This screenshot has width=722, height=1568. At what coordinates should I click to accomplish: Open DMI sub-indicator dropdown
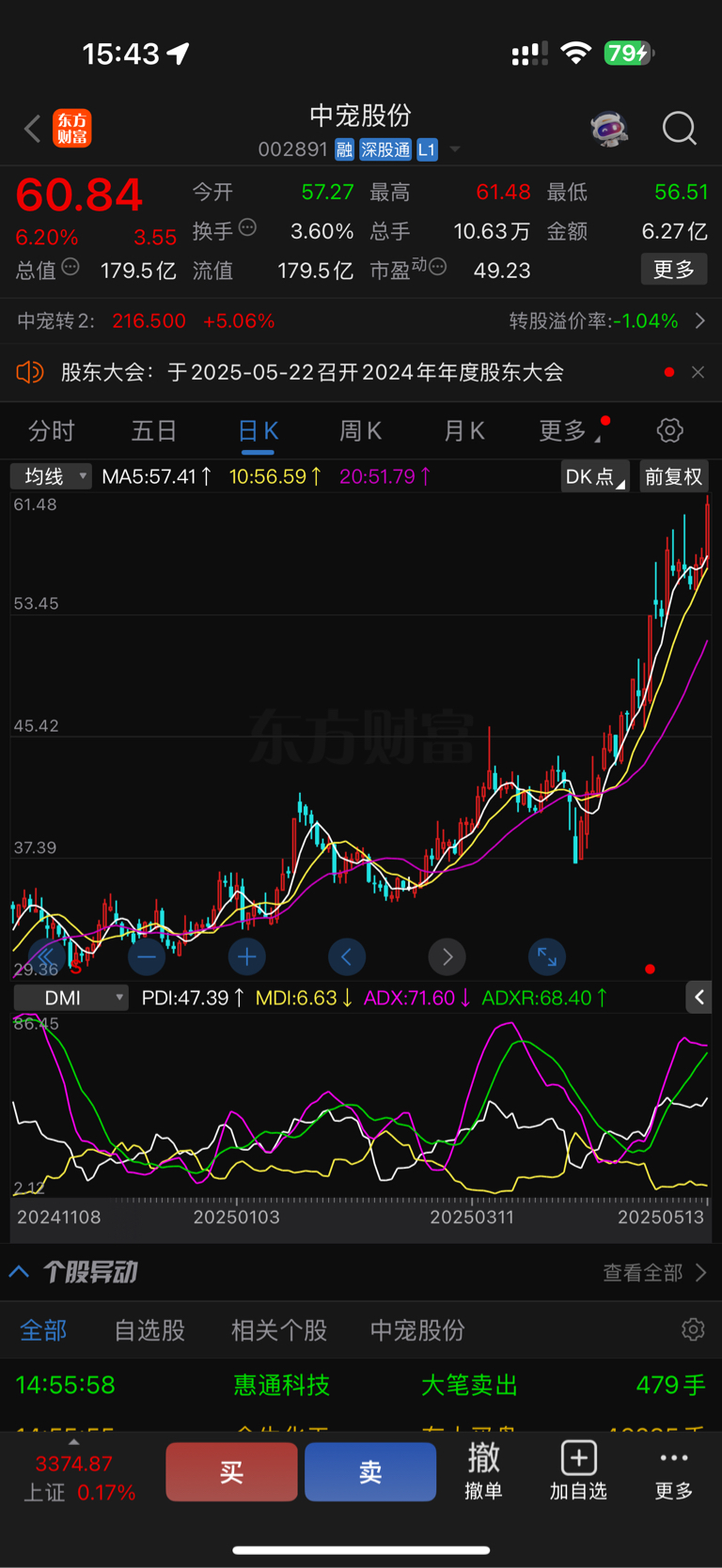(71, 998)
